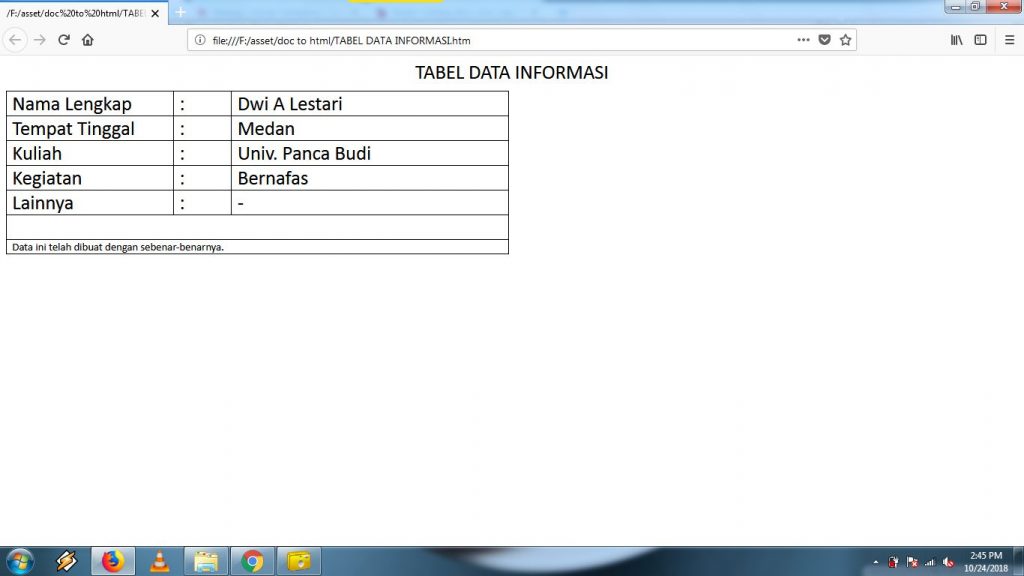Screen dimensions: 1024x576
Task: Click the TABEL DATA INFORMASI heading
Action: (x=511, y=72)
